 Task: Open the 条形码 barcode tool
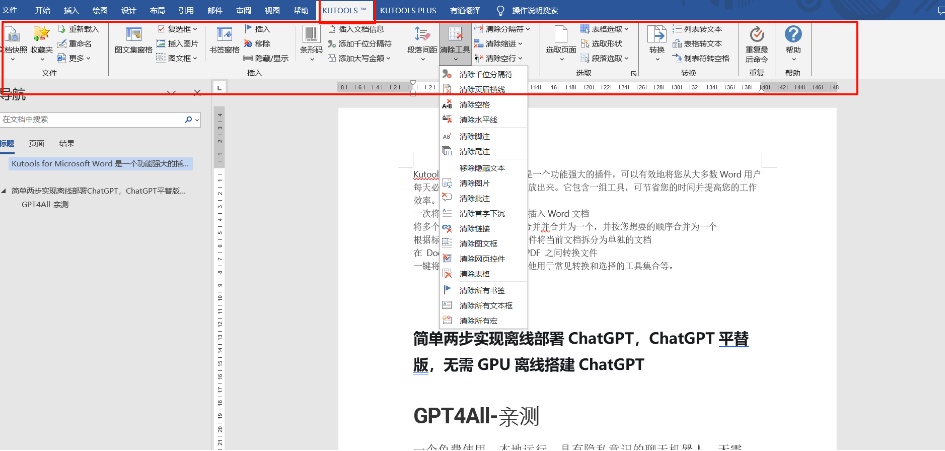(311, 42)
